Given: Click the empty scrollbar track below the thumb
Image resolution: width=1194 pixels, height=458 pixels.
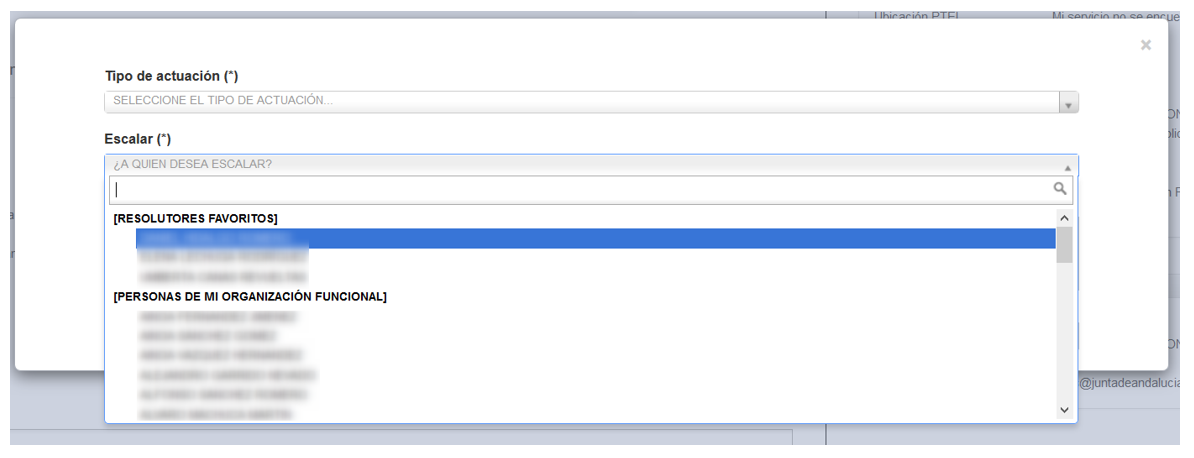Looking at the screenshot, I should tap(1065, 332).
